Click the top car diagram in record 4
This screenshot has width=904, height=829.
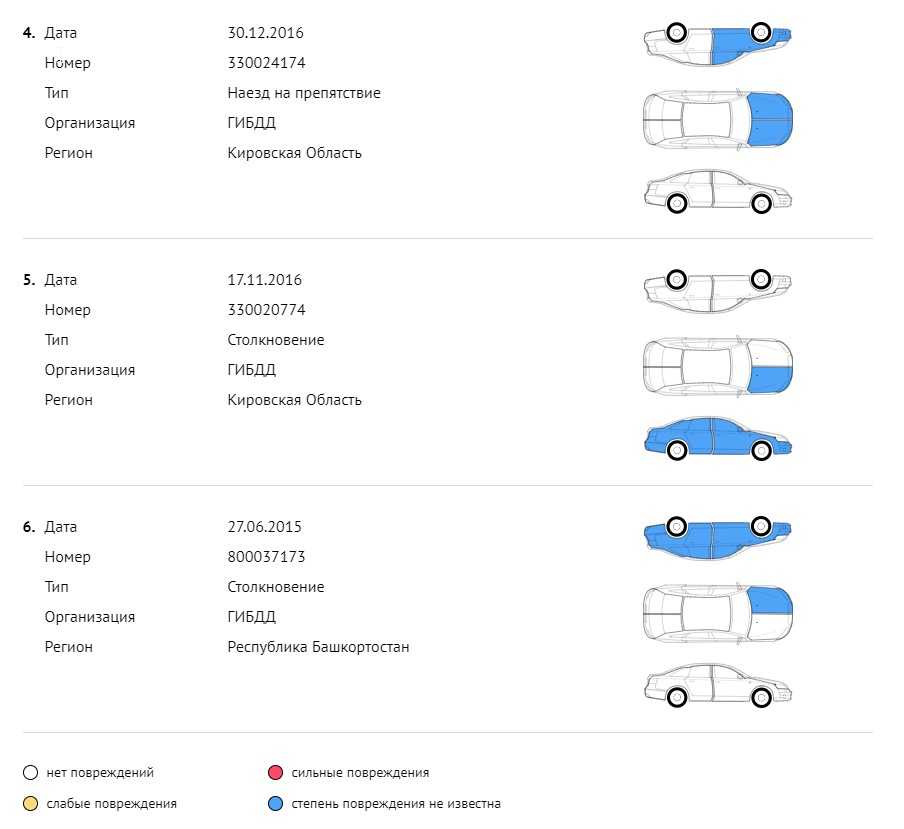717,42
